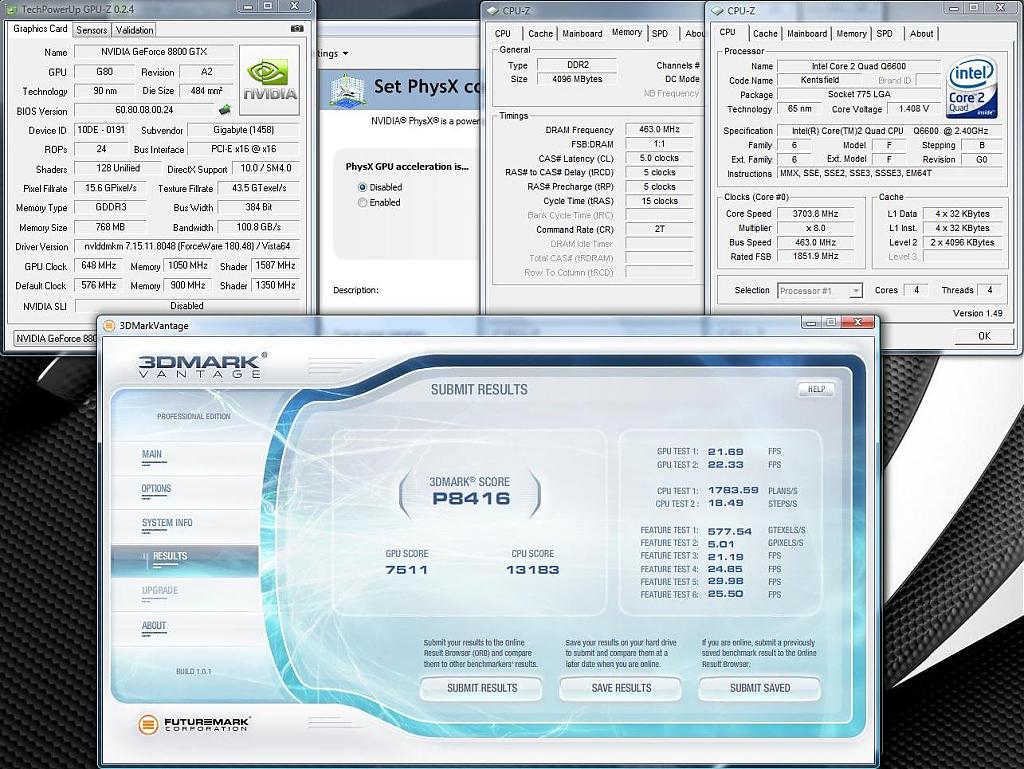
Task: Click the CPU score value 13183
Action: 532,570
